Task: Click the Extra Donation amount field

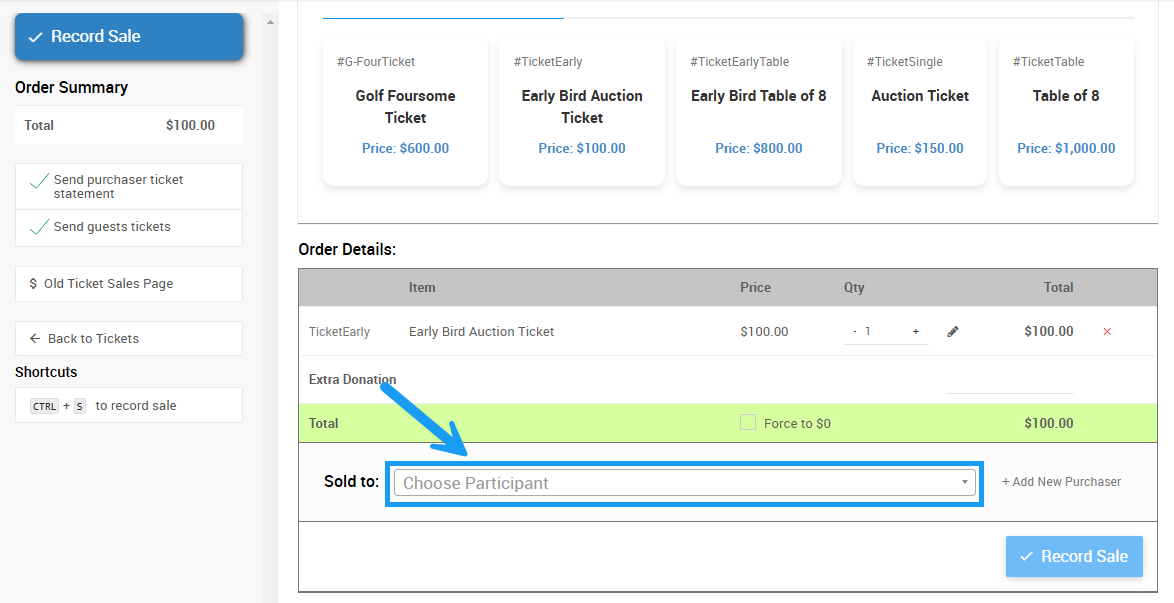Action: click(x=1009, y=381)
